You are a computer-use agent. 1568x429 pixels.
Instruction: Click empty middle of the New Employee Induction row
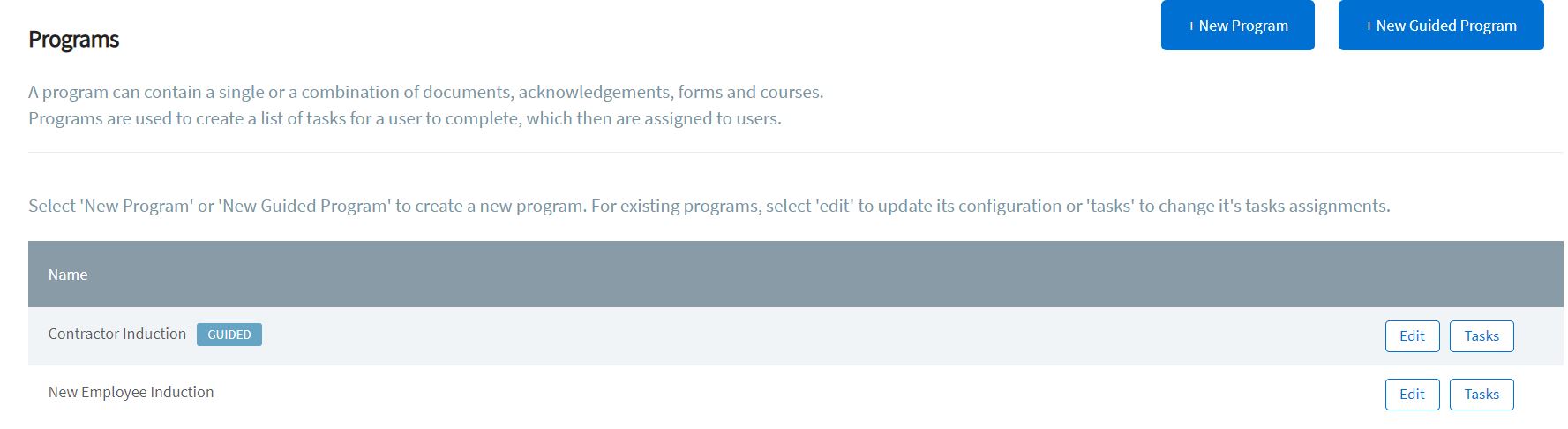(x=794, y=395)
